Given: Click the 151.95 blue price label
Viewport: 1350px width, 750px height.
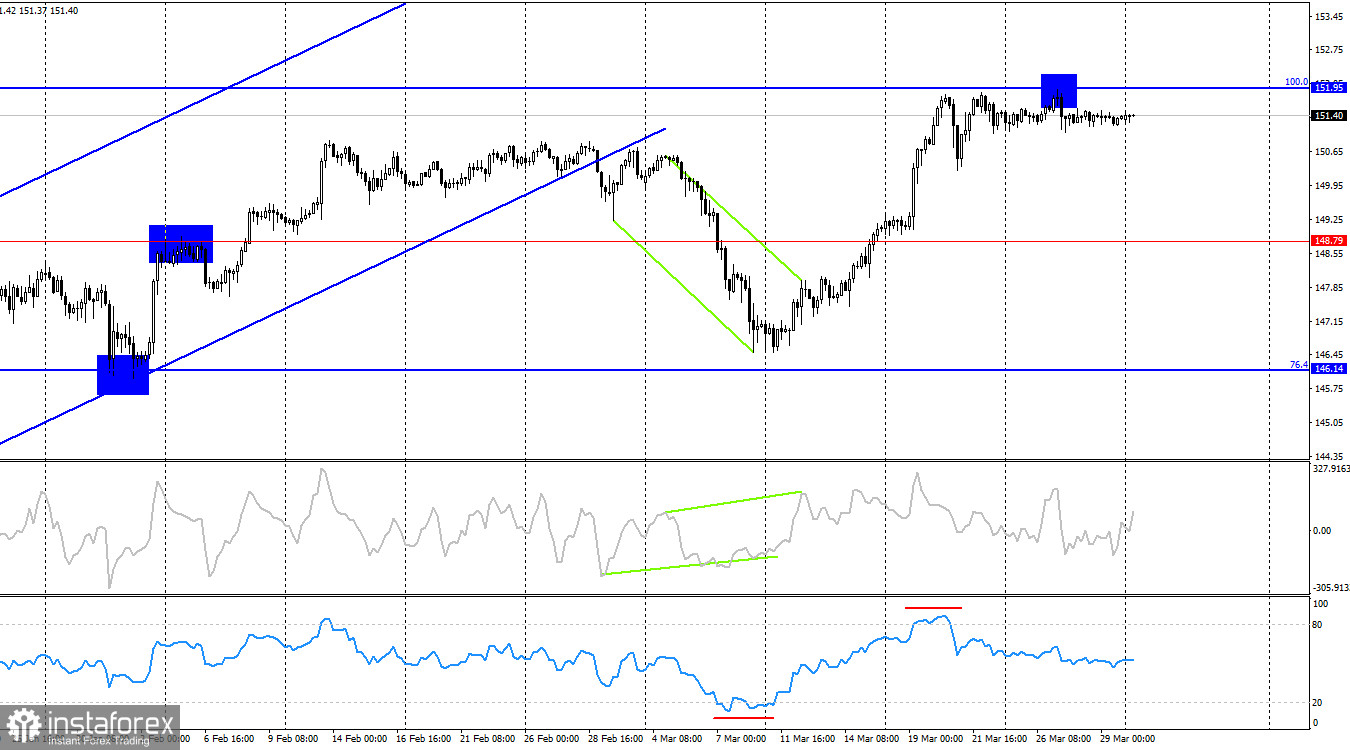Looking at the screenshot, I should pyautogui.click(x=1329, y=88).
